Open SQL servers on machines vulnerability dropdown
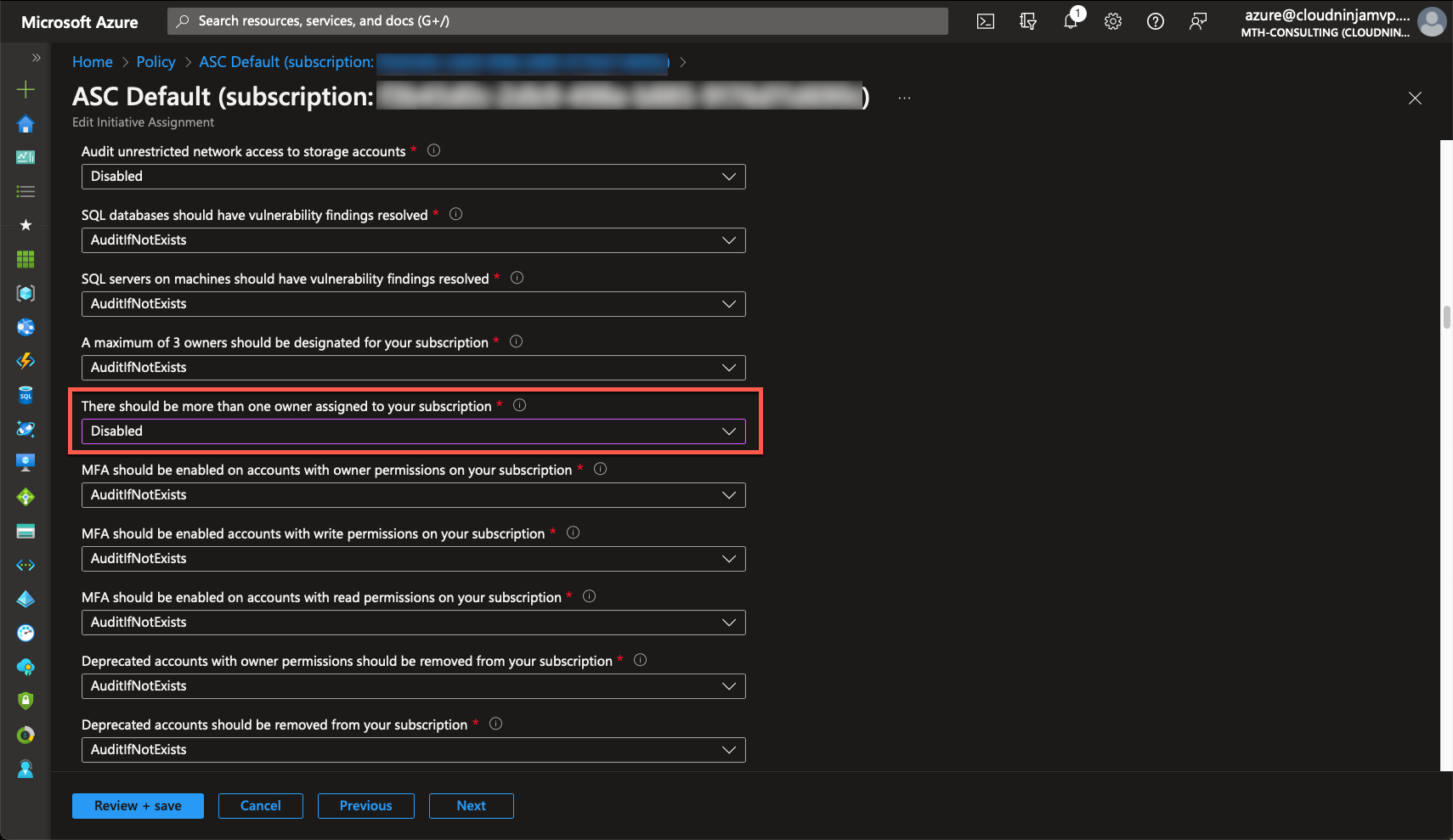 [x=414, y=304]
